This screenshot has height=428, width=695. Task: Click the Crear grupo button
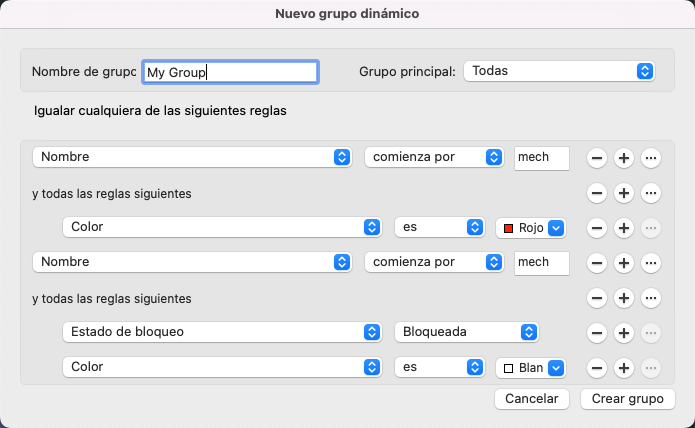click(x=627, y=398)
